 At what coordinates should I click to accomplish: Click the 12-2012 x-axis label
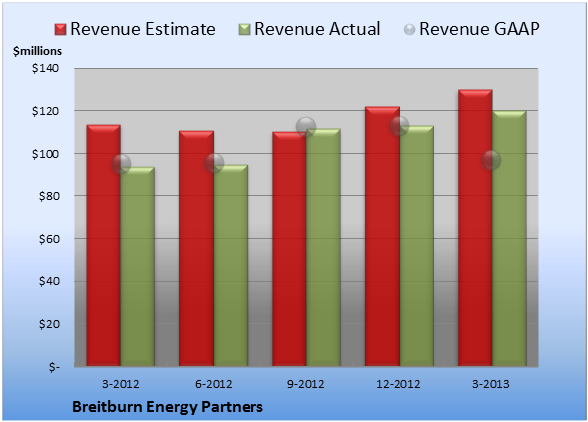(399, 384)
